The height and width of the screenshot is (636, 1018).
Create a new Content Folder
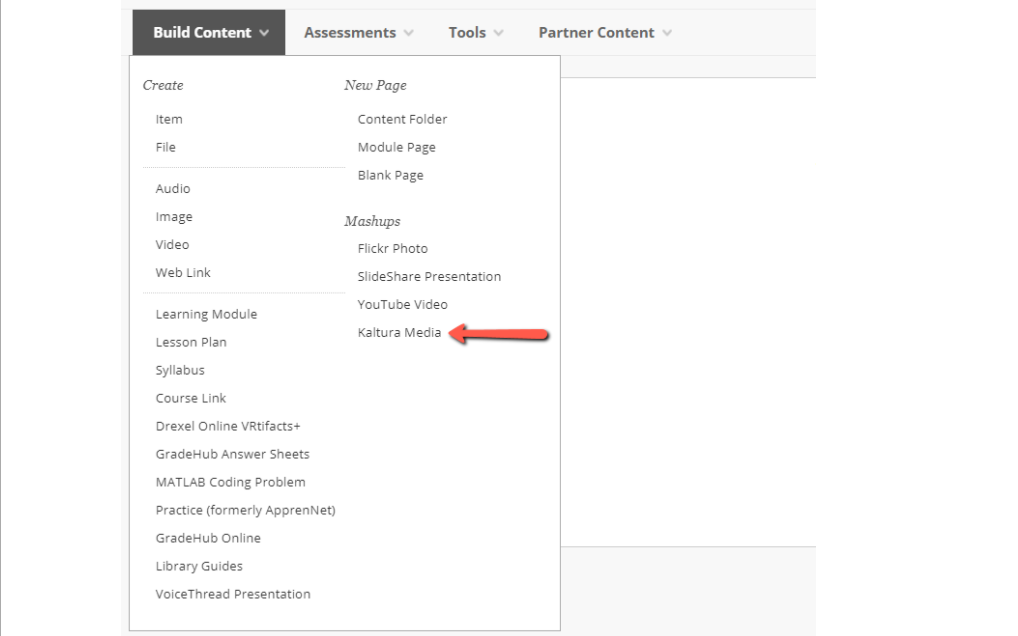[403, 119]
